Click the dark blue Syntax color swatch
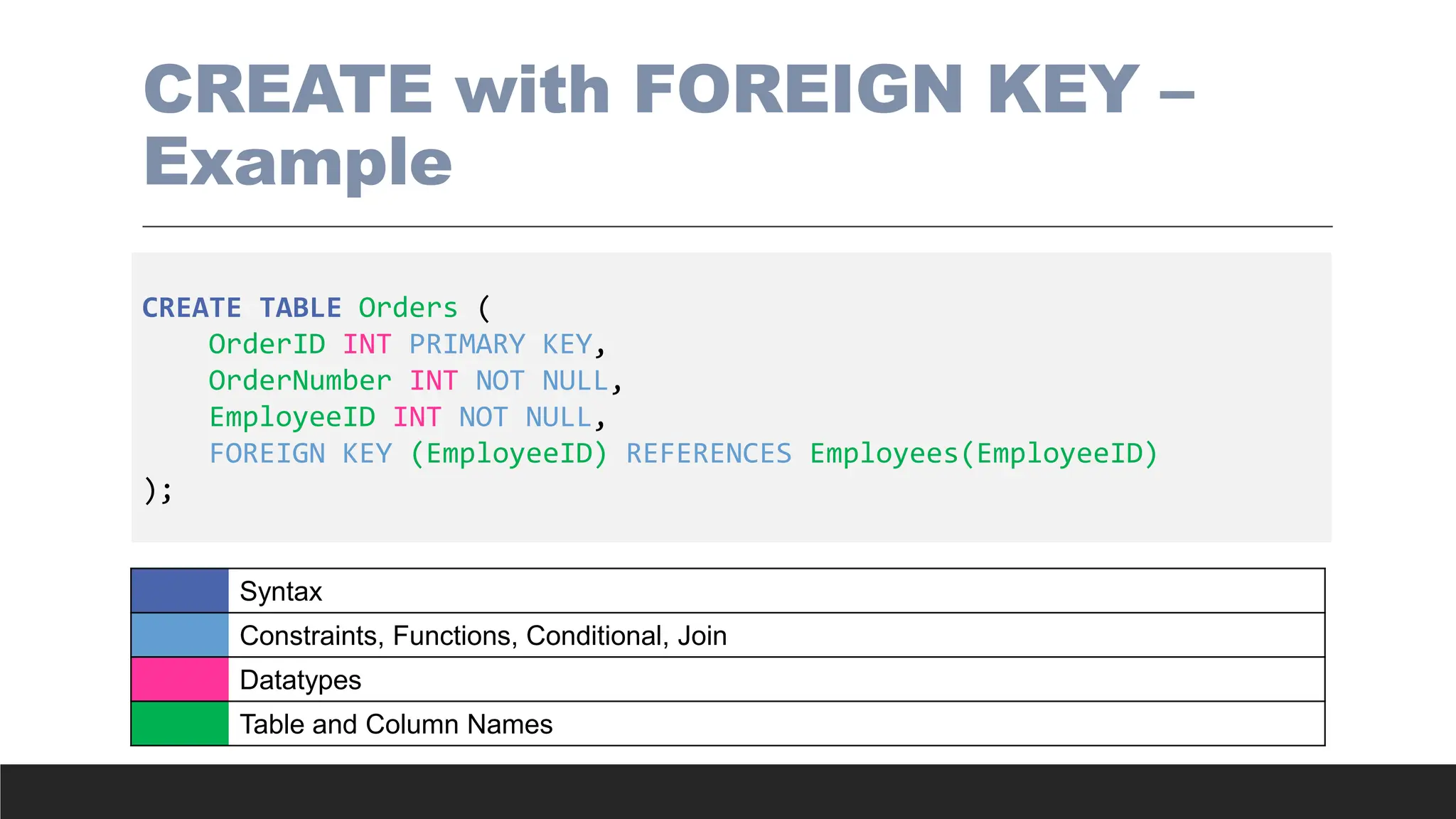This screenshot has height=819, width=1456. pos(180,591)
